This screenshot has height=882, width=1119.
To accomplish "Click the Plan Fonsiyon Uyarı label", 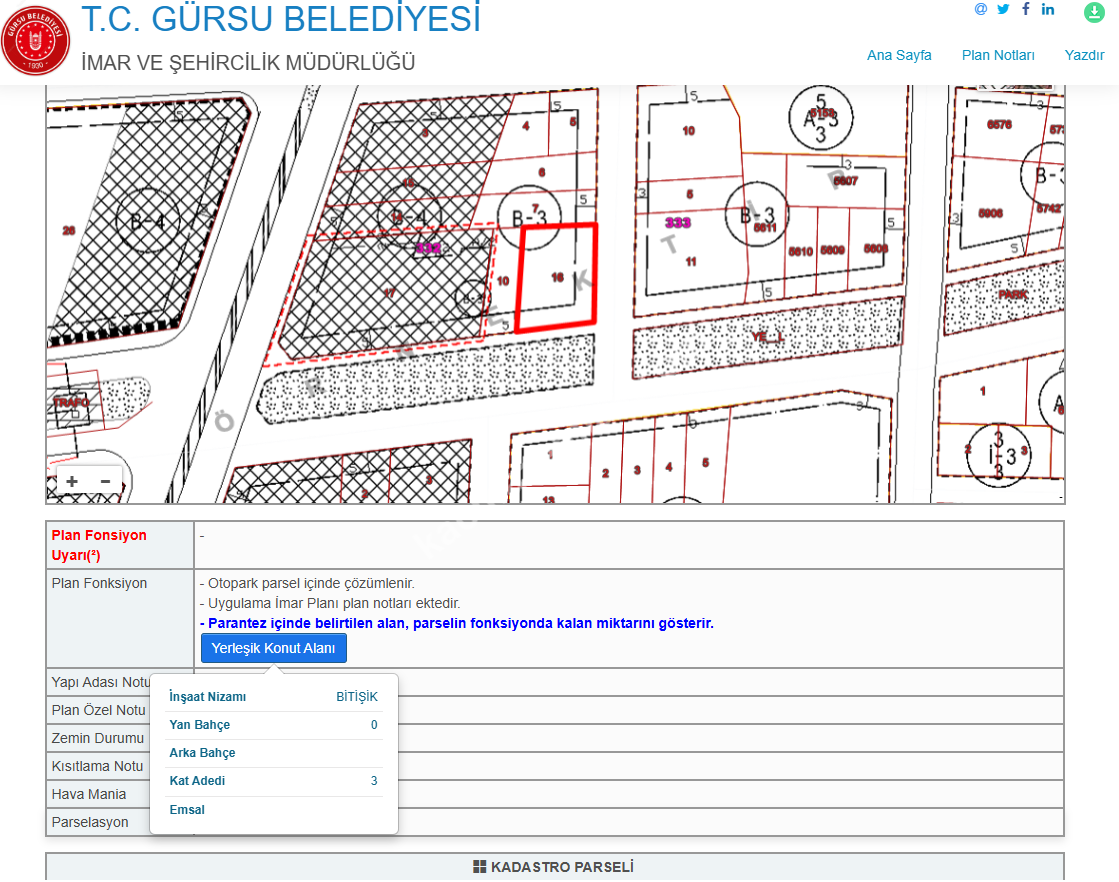I will coord(99,545).
